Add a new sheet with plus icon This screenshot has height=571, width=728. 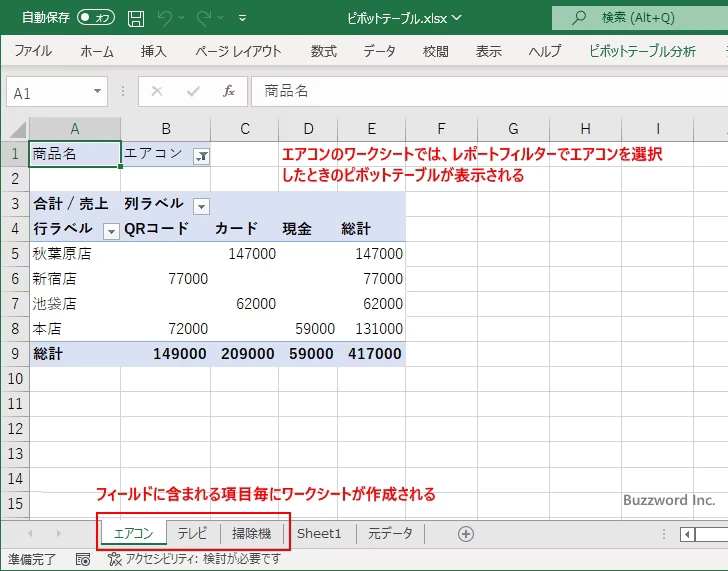click(465, 534)
